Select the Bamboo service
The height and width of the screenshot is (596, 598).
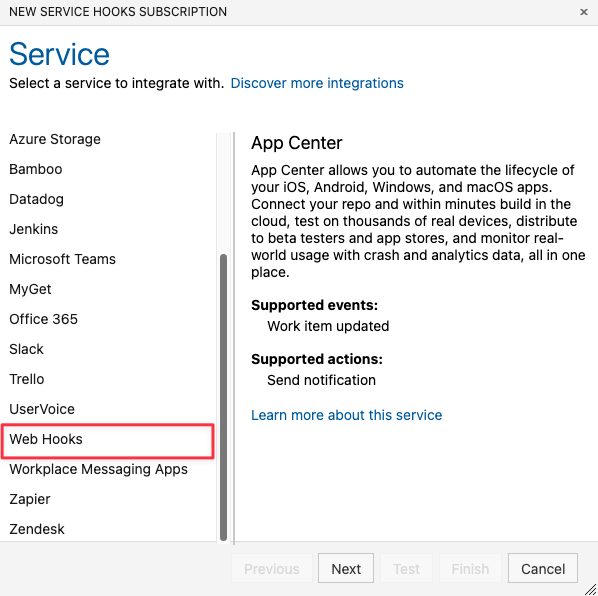[x=108, y=169]
